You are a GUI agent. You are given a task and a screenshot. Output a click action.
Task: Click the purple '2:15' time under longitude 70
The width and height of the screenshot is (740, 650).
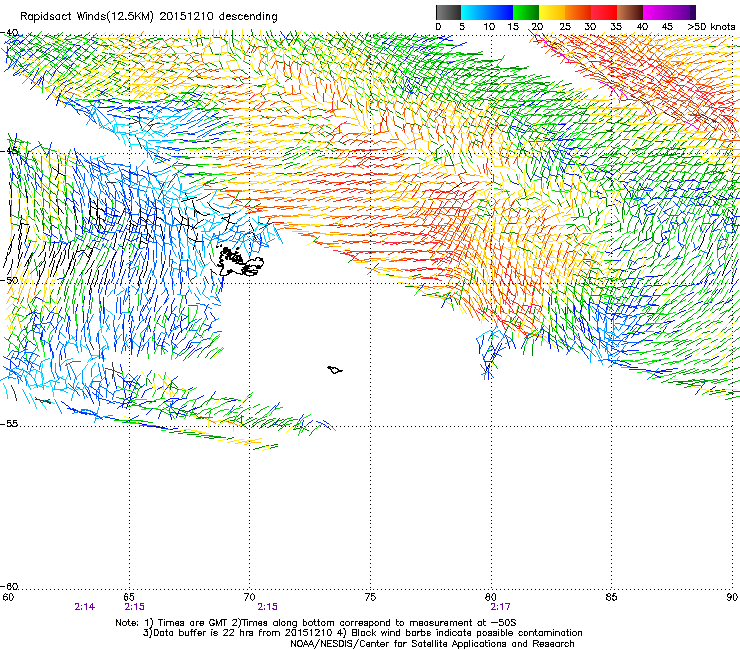coord(267,607)
